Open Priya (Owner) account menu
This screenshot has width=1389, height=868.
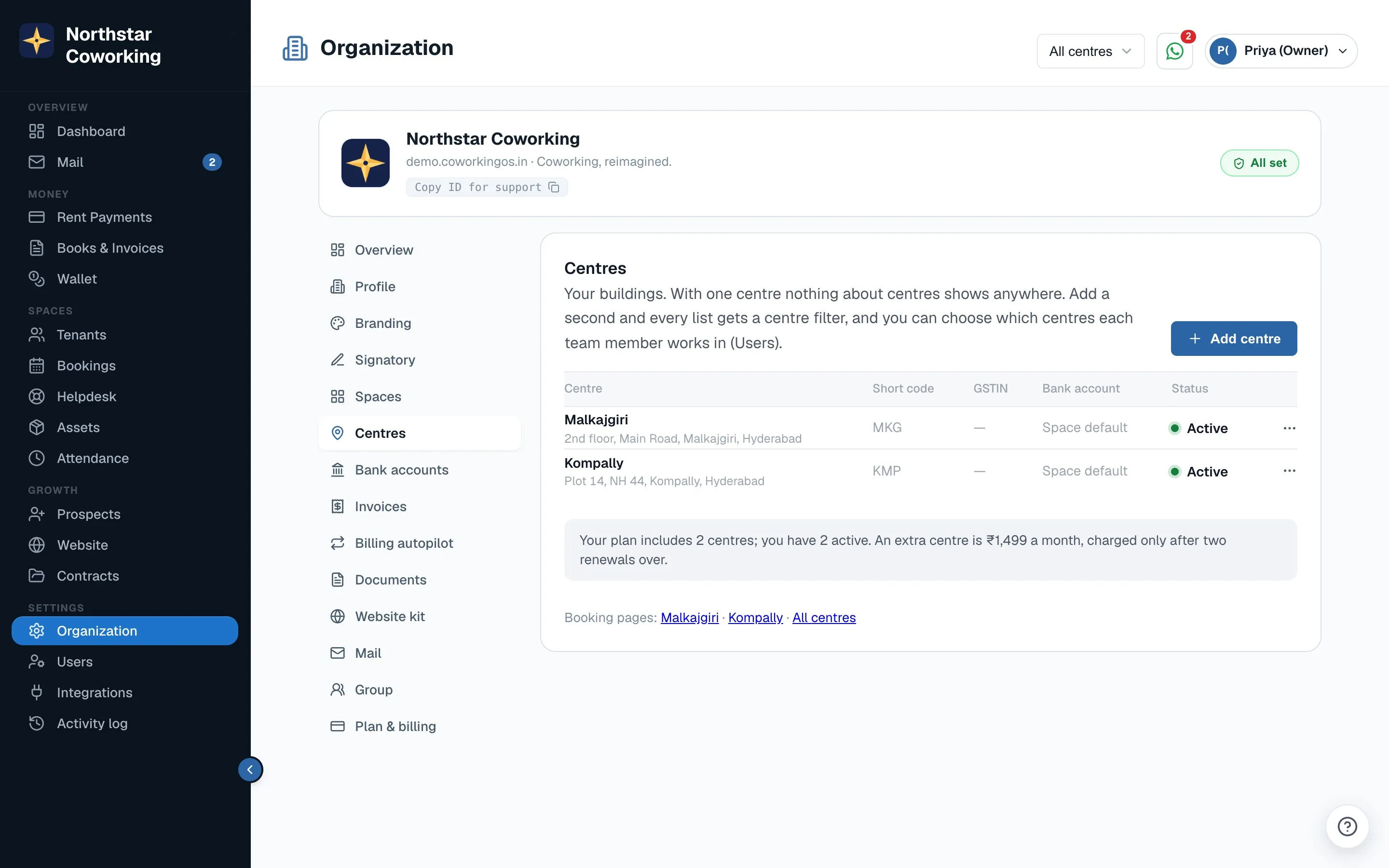pos(1280,51)
